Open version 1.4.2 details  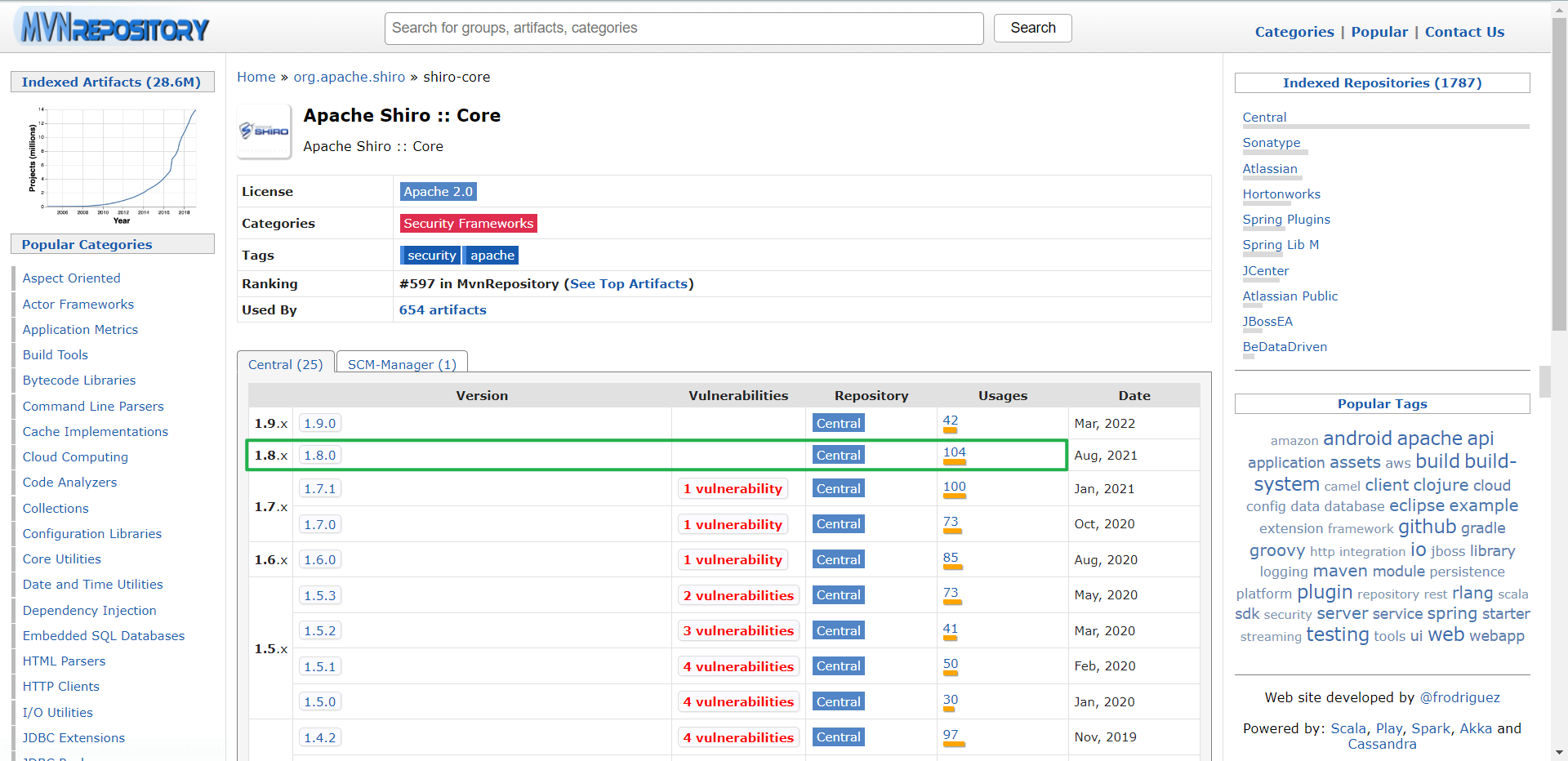tap(320, 737)
